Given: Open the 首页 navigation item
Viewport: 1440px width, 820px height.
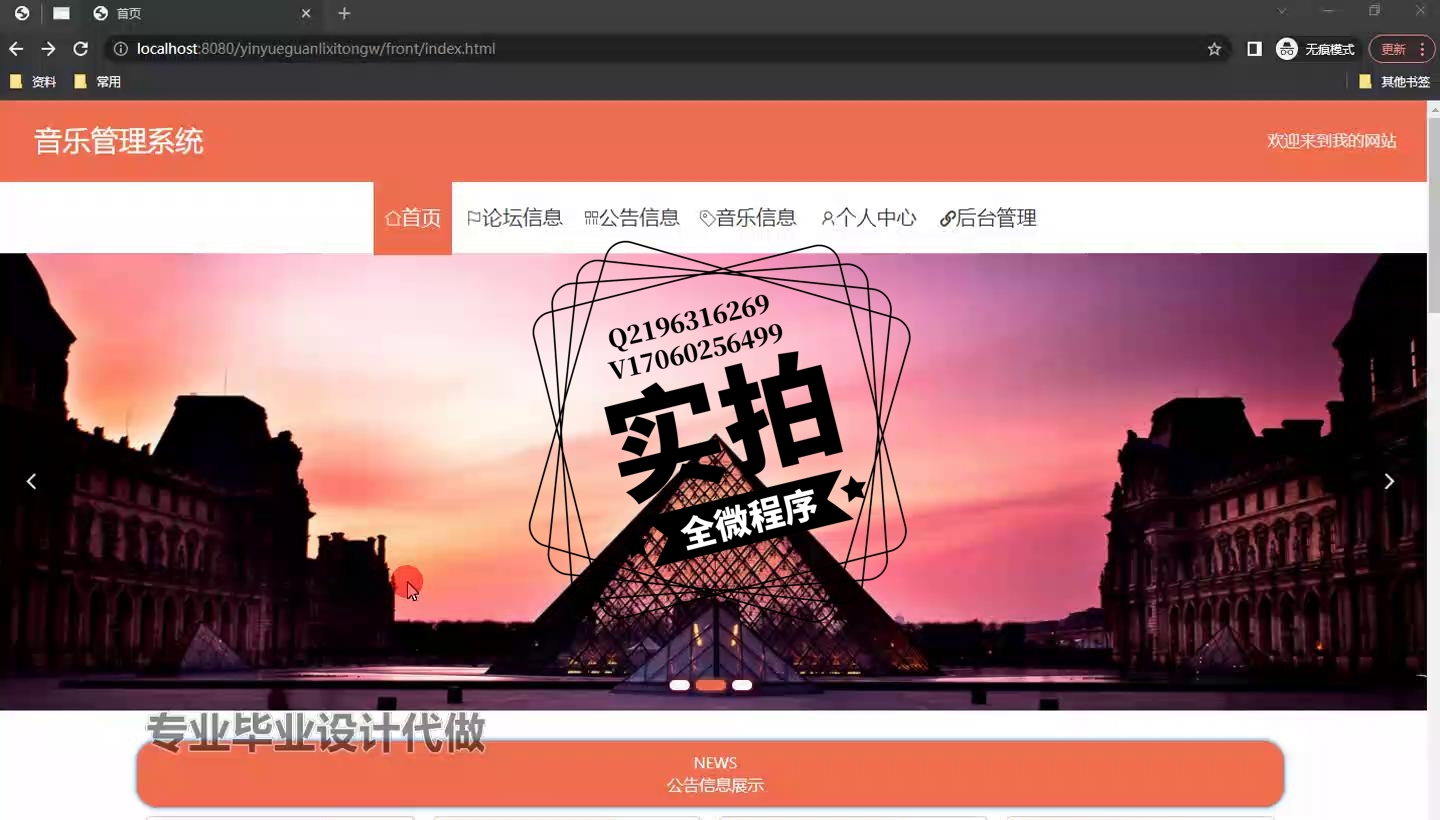Looking at the screenshot, I should (413, 218).
